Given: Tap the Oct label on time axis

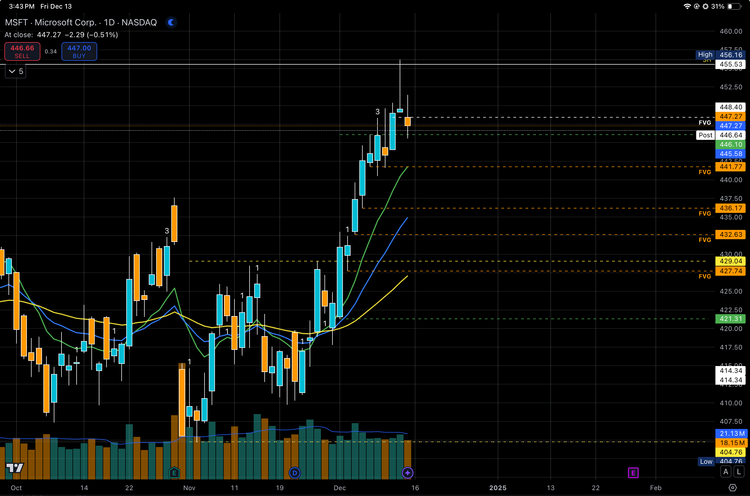Looking at the screenshot, I should pyautogui.click(x=16, y=488).
